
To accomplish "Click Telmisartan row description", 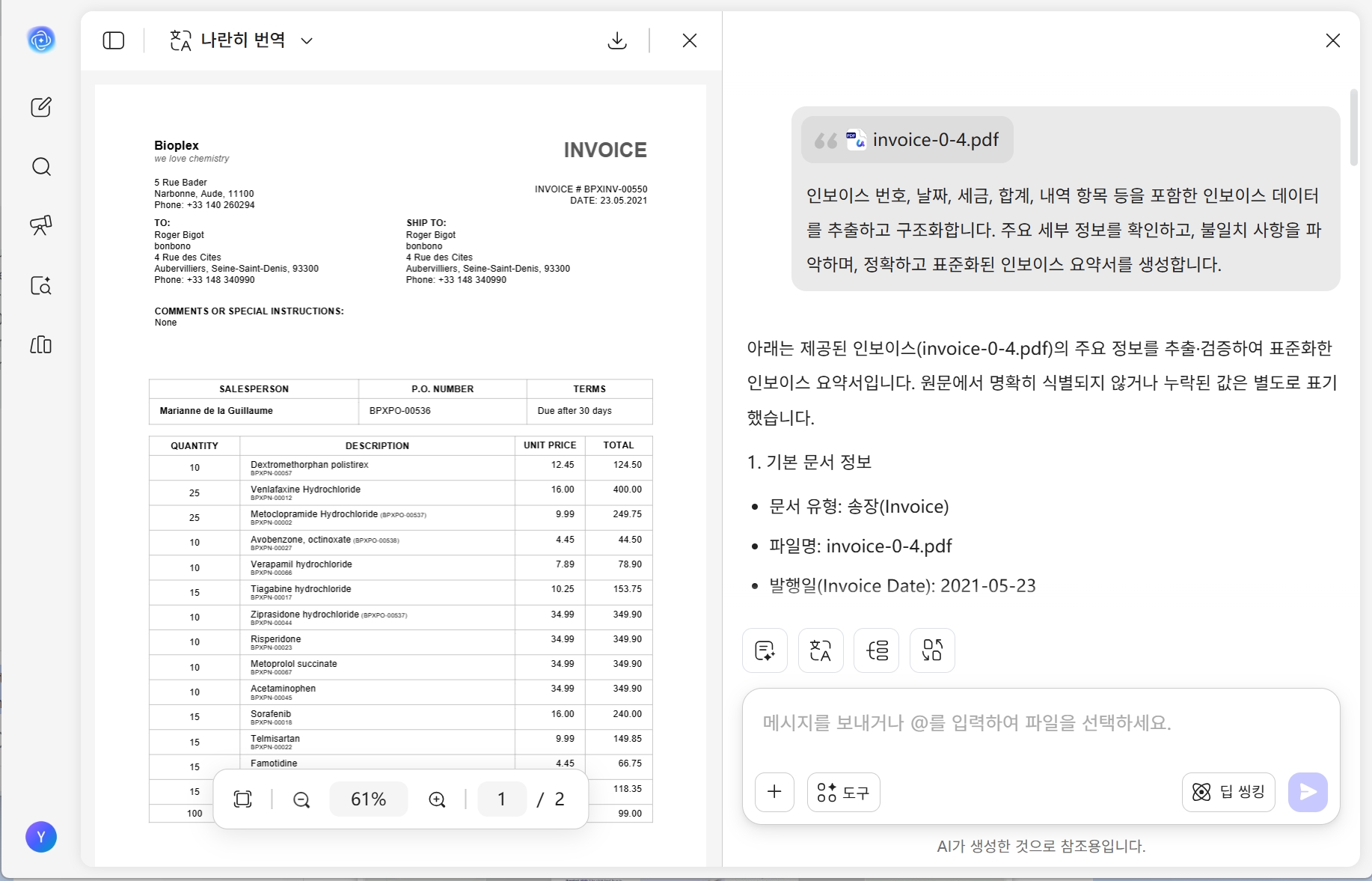I will [x=275, y=739].
